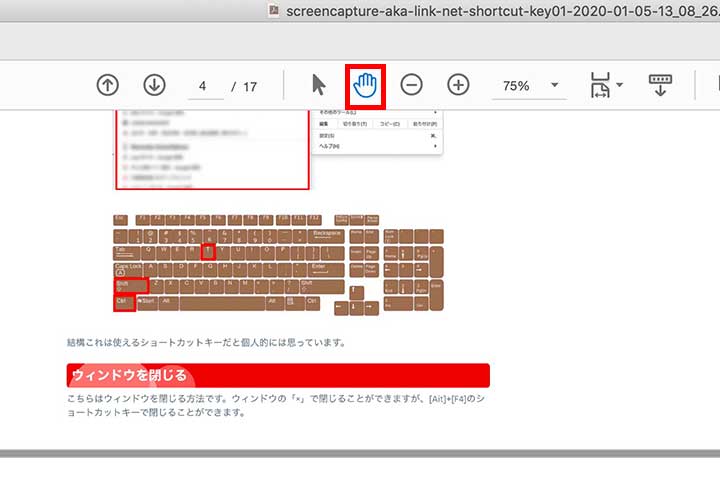Edit the current page number field showing 4
The width and height of the screenshot is (720, 480).
pos(205,86)
